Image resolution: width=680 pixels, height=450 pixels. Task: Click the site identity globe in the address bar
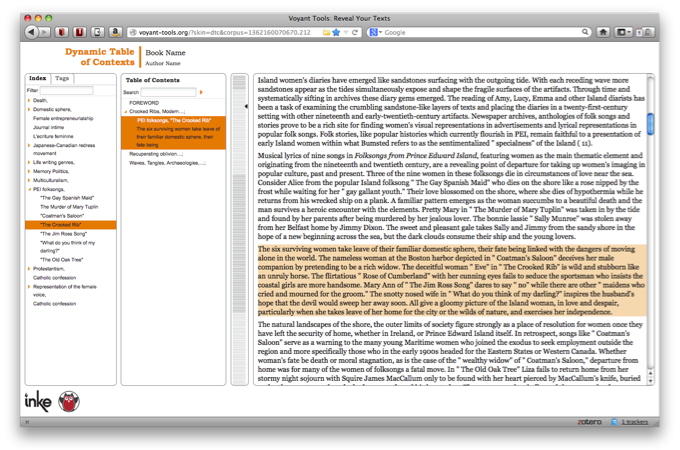[133, 33]
